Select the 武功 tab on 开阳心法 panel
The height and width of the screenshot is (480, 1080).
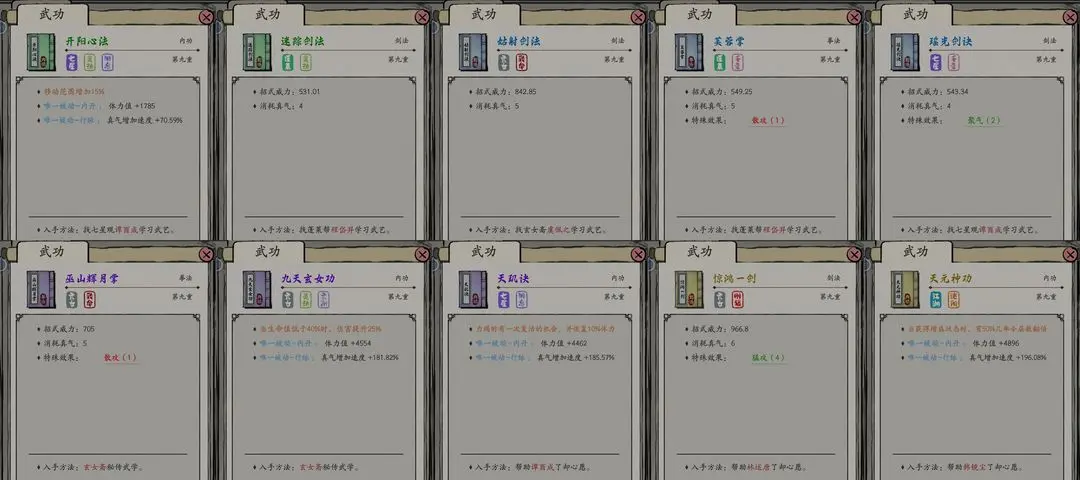[x=52, y=14]
